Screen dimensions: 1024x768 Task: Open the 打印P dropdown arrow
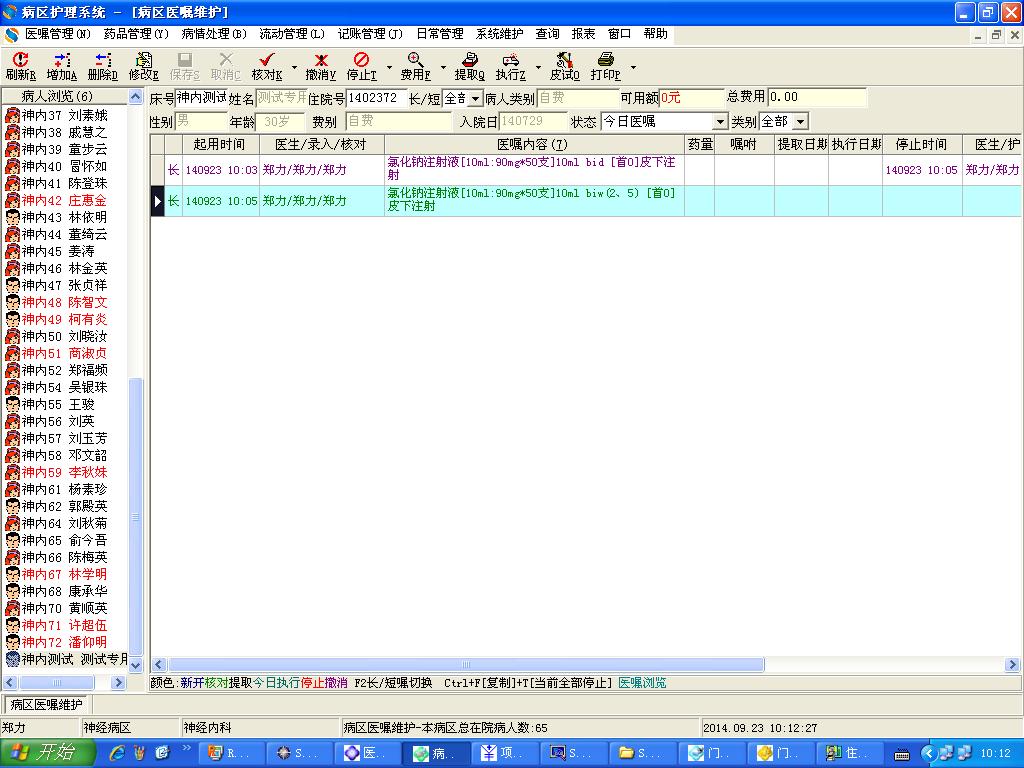pyautogui.click(x=633, y=67)
